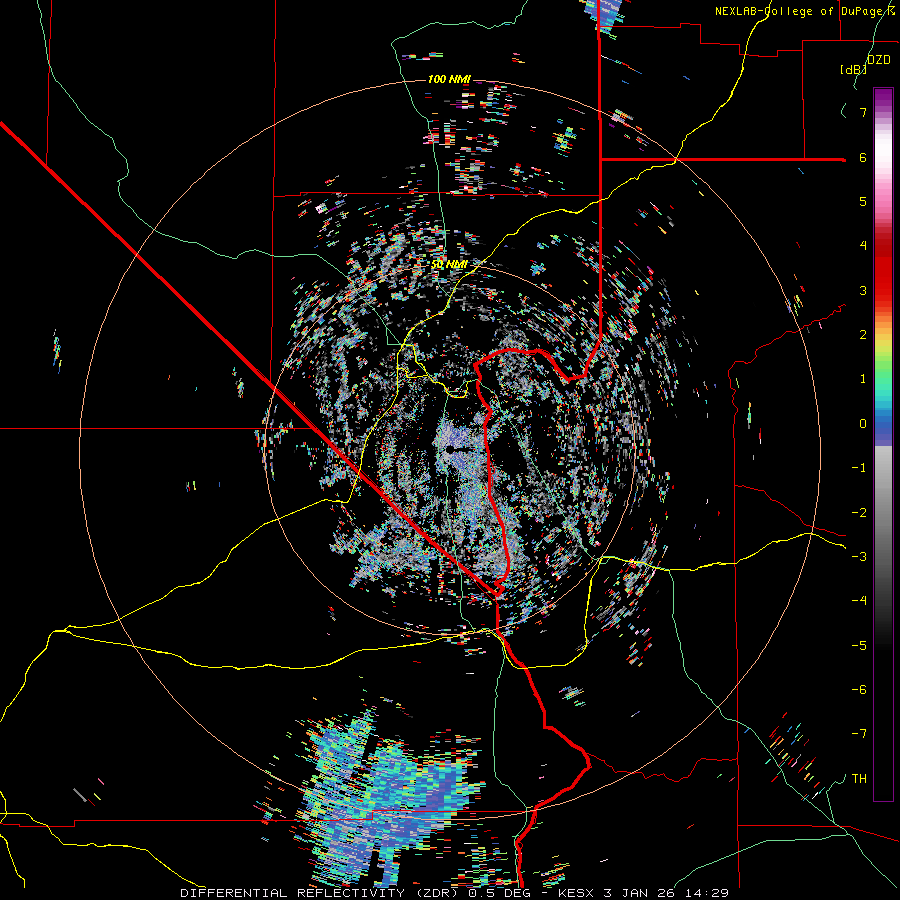Viewport: 900px width, 900px height.
Task: Click the "14:29" time in the caption
Action: point(706,893)
